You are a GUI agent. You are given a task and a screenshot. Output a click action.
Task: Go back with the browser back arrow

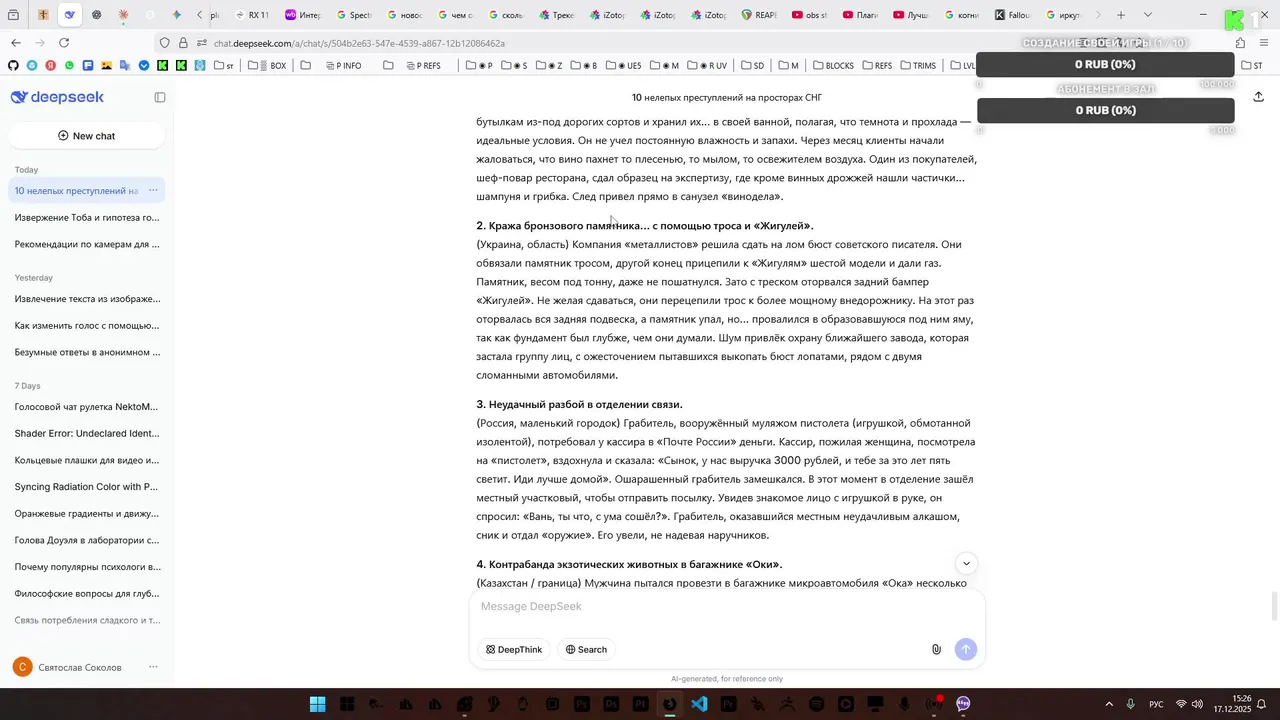(16, 43)
